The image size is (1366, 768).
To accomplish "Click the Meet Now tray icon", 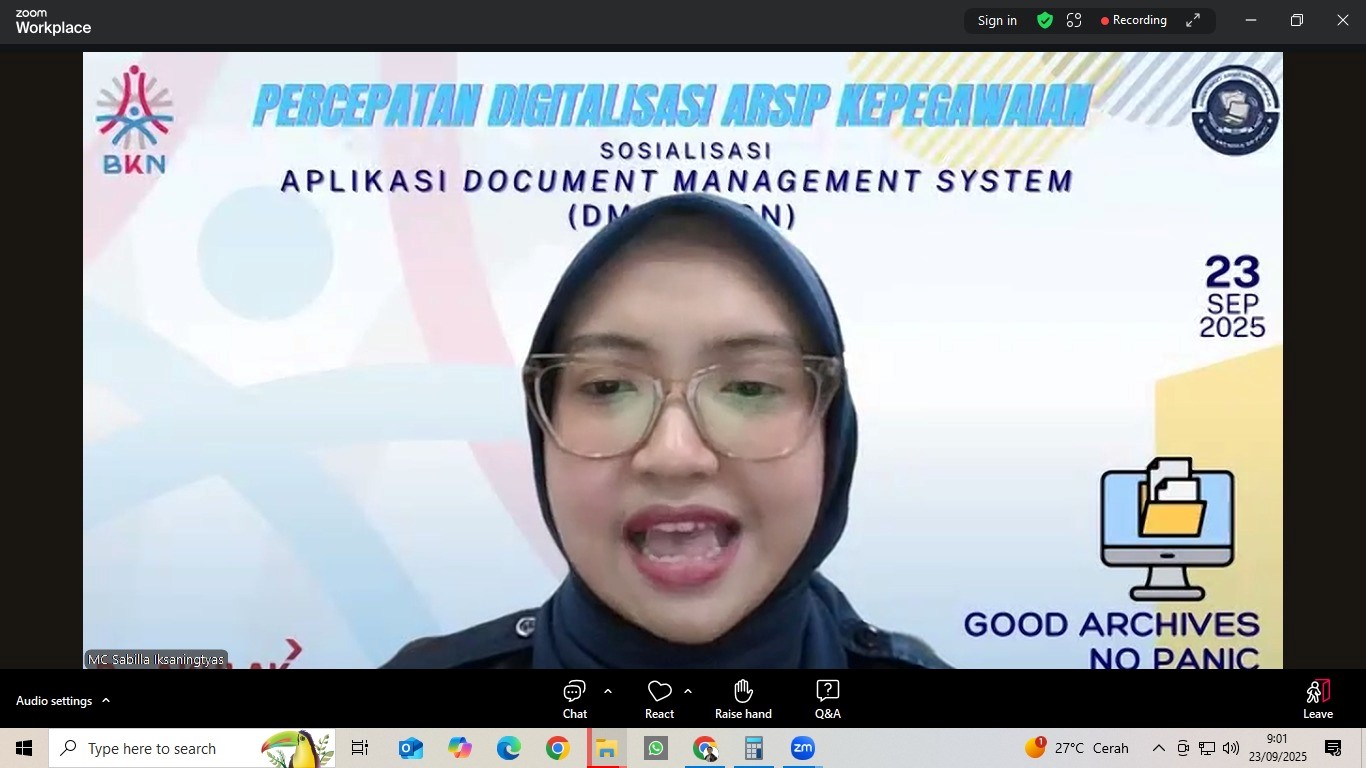I will pos(1183,748).
